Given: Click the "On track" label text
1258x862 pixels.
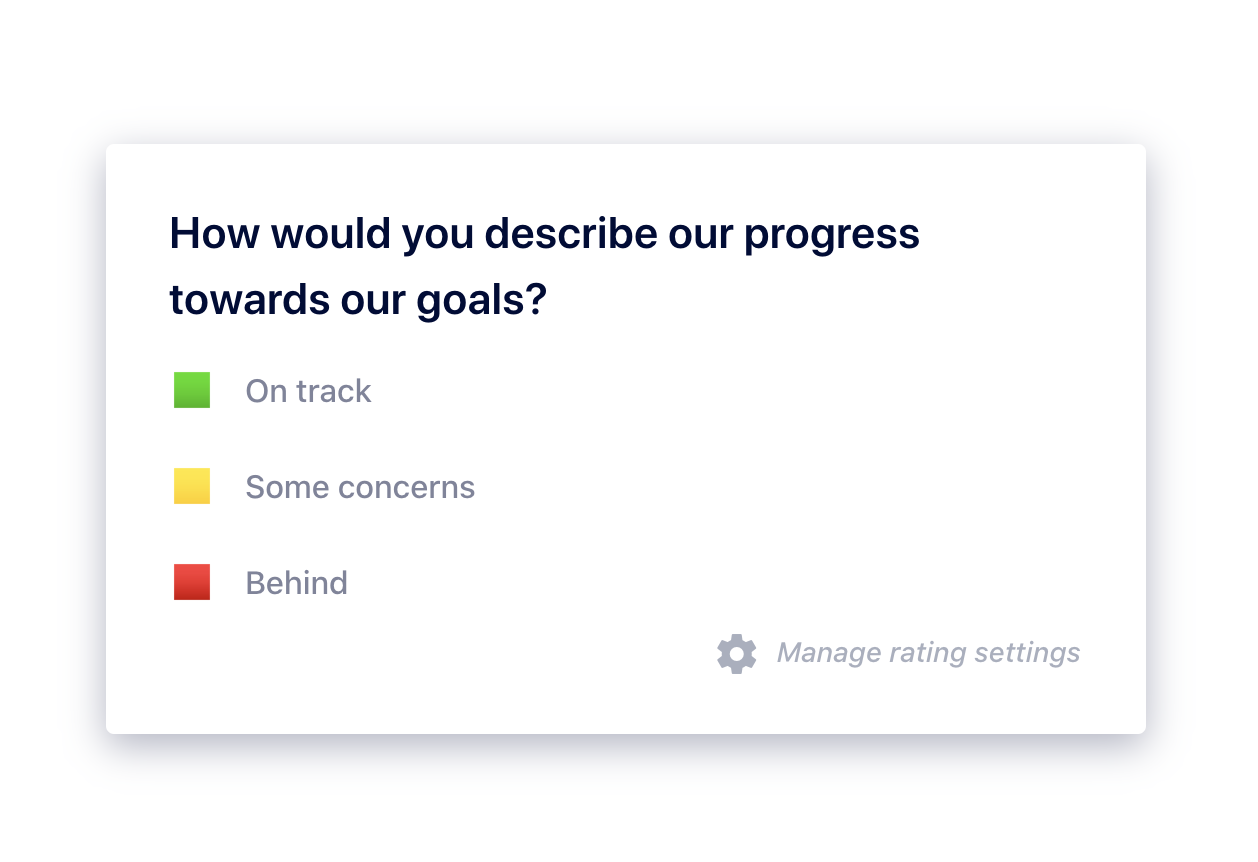Looking at the screenshot, I should click(x=309, y=391).
